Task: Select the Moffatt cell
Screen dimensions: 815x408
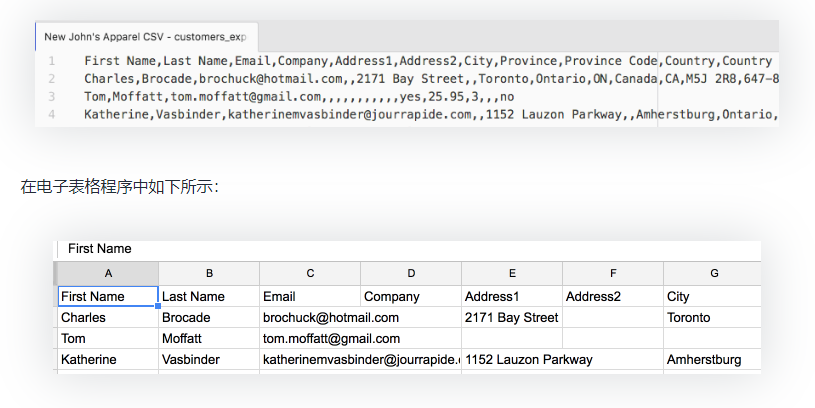Action: point(209,338)
